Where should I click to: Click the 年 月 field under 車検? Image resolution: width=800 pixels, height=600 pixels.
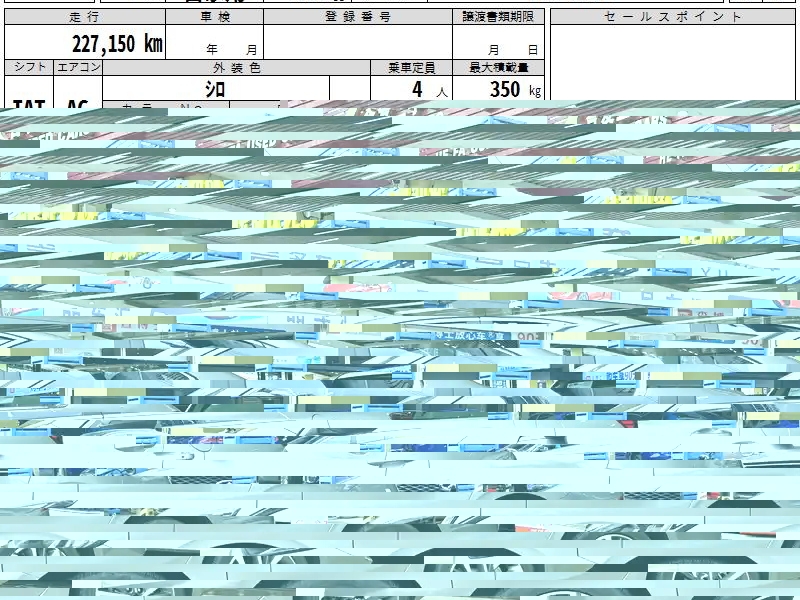(x=214, y=42)
